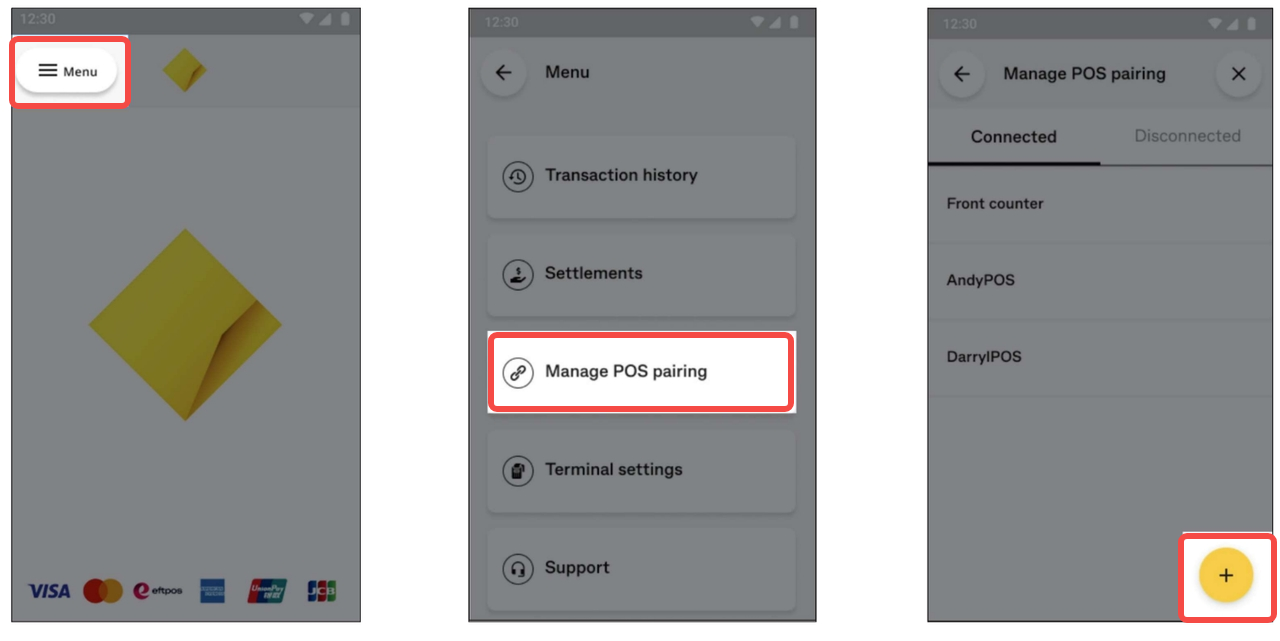Screen dimensions: 1280x641
Task: Select Manage POS pairing option
Action: point(641,372)
